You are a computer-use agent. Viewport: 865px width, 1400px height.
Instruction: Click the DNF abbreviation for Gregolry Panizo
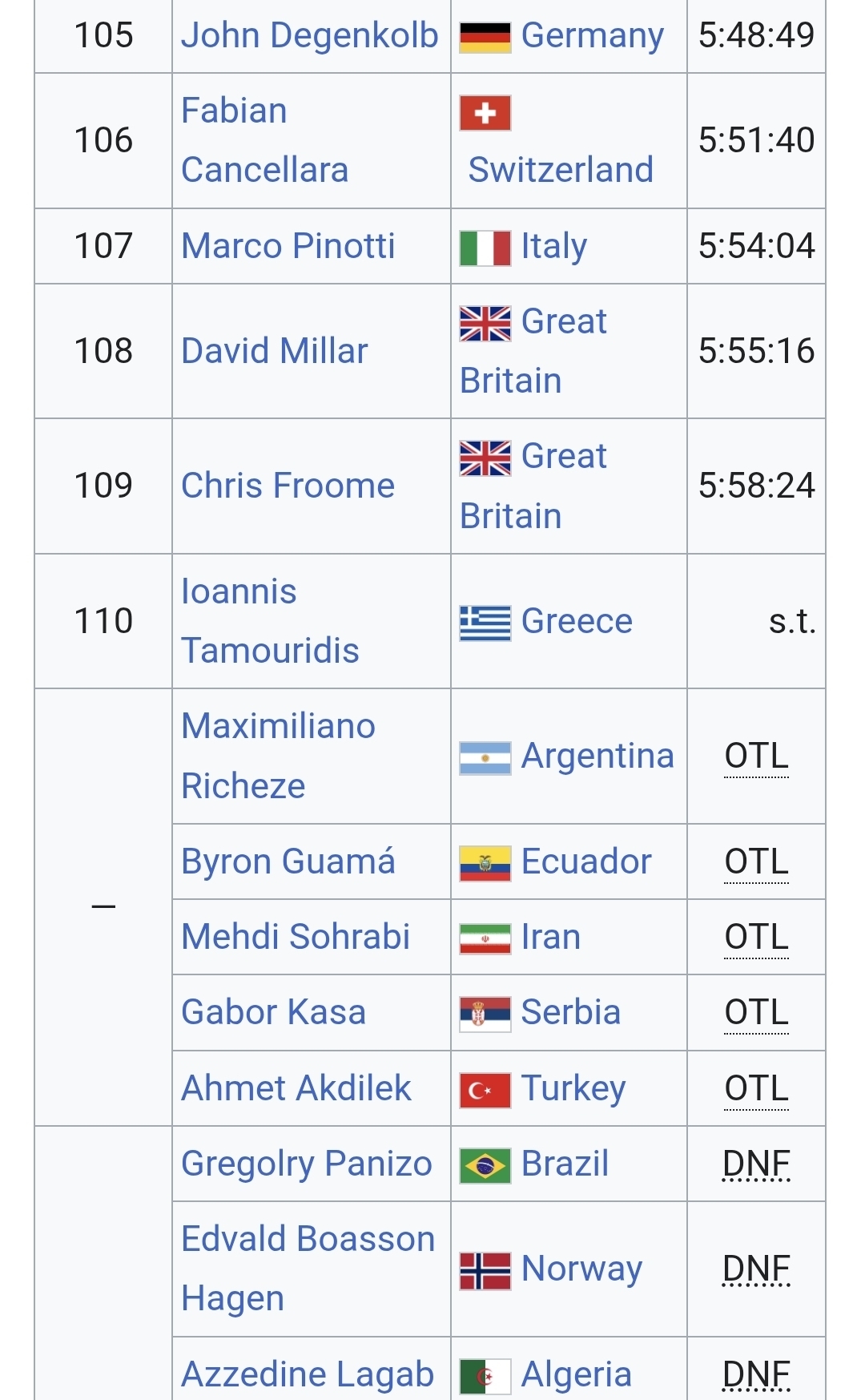coord(756,1164)
